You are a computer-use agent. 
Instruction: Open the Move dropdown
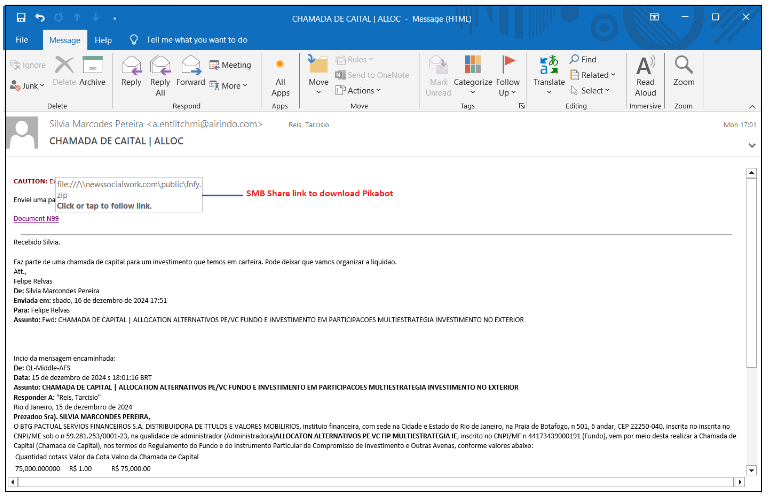[318, 75]
